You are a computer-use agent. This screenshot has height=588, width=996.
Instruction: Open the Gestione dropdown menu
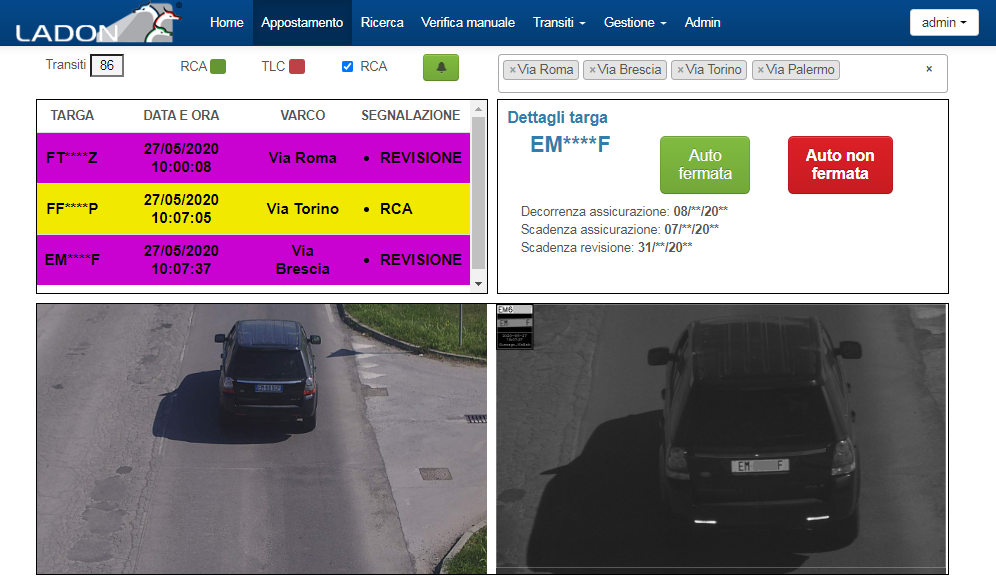pyautogui.click(x=635, y=23)
